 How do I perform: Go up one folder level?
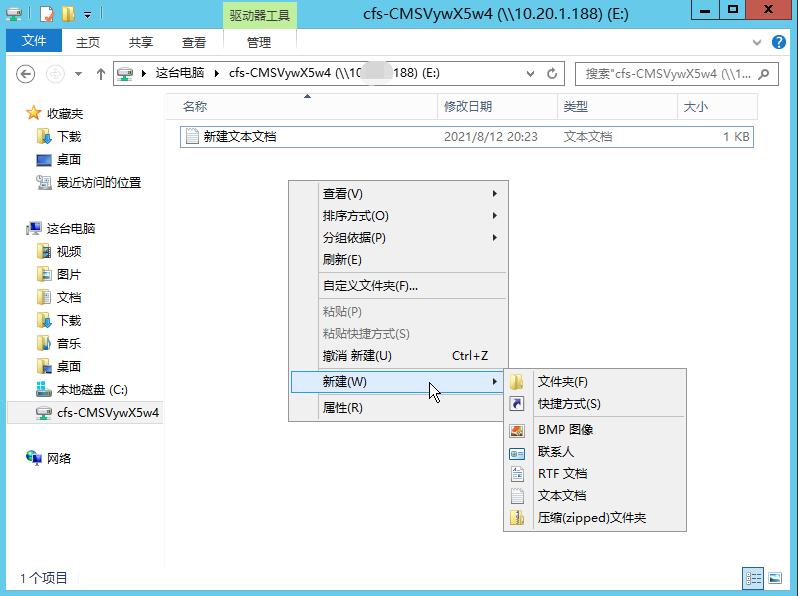(x=101, y=74)
